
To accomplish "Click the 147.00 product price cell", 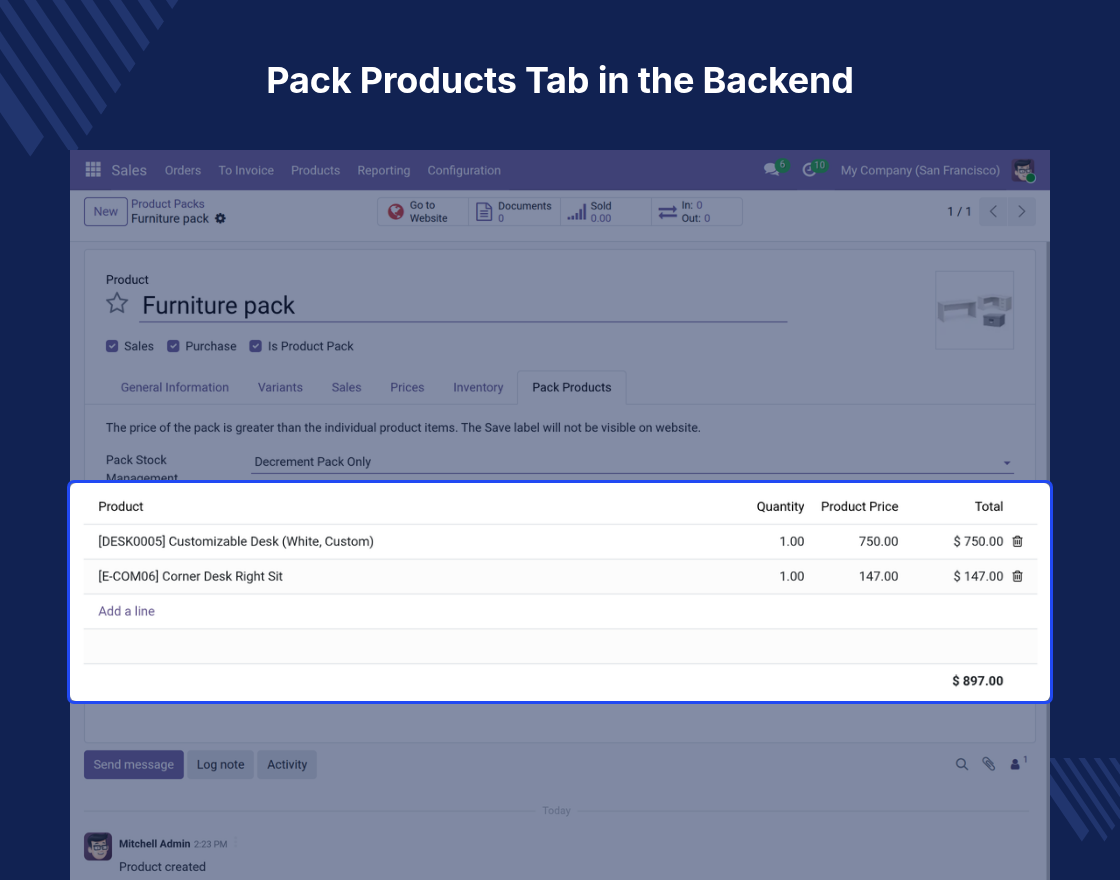I will pos(878,576).
